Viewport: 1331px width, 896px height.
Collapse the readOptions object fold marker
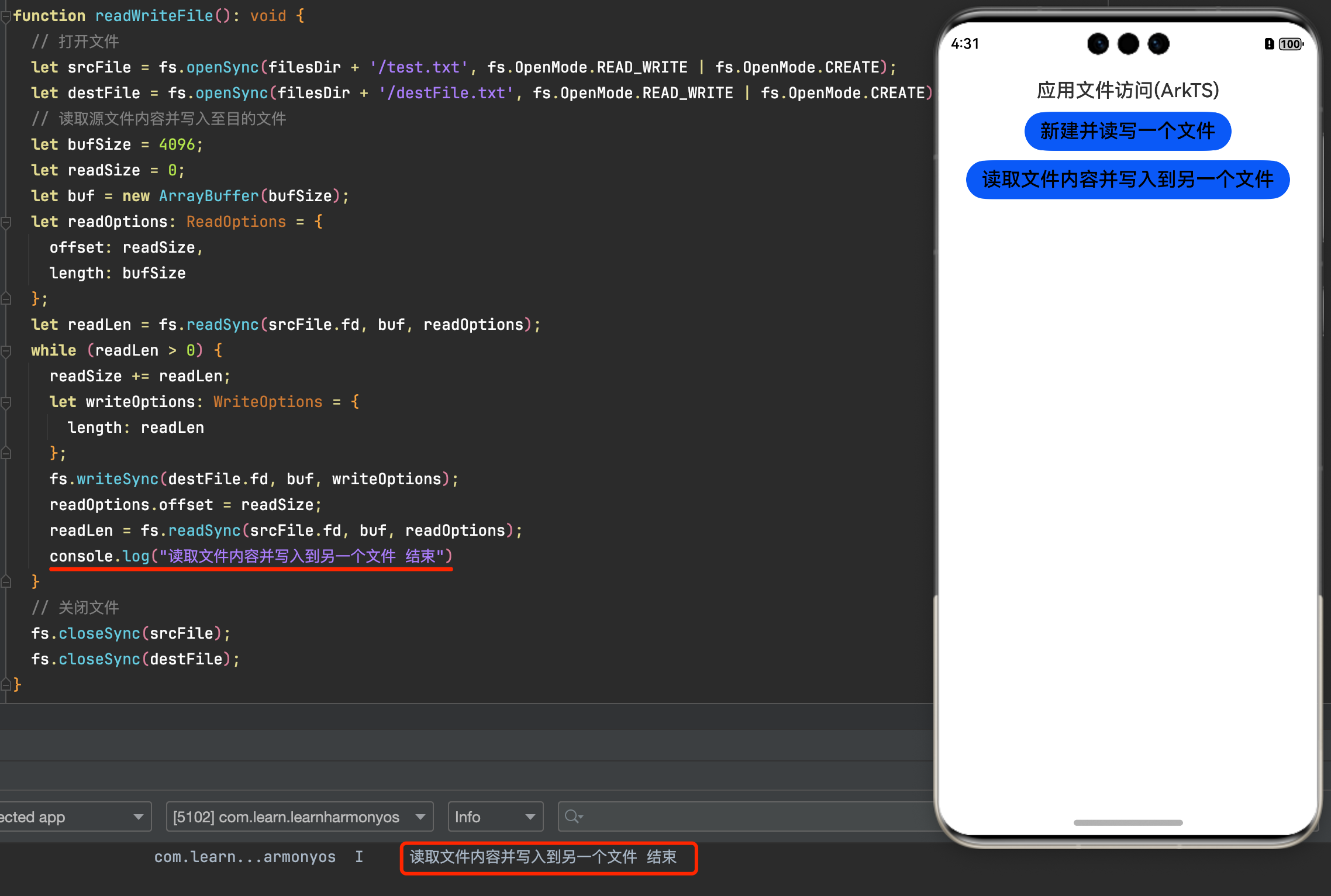click(x=6, y=222)
